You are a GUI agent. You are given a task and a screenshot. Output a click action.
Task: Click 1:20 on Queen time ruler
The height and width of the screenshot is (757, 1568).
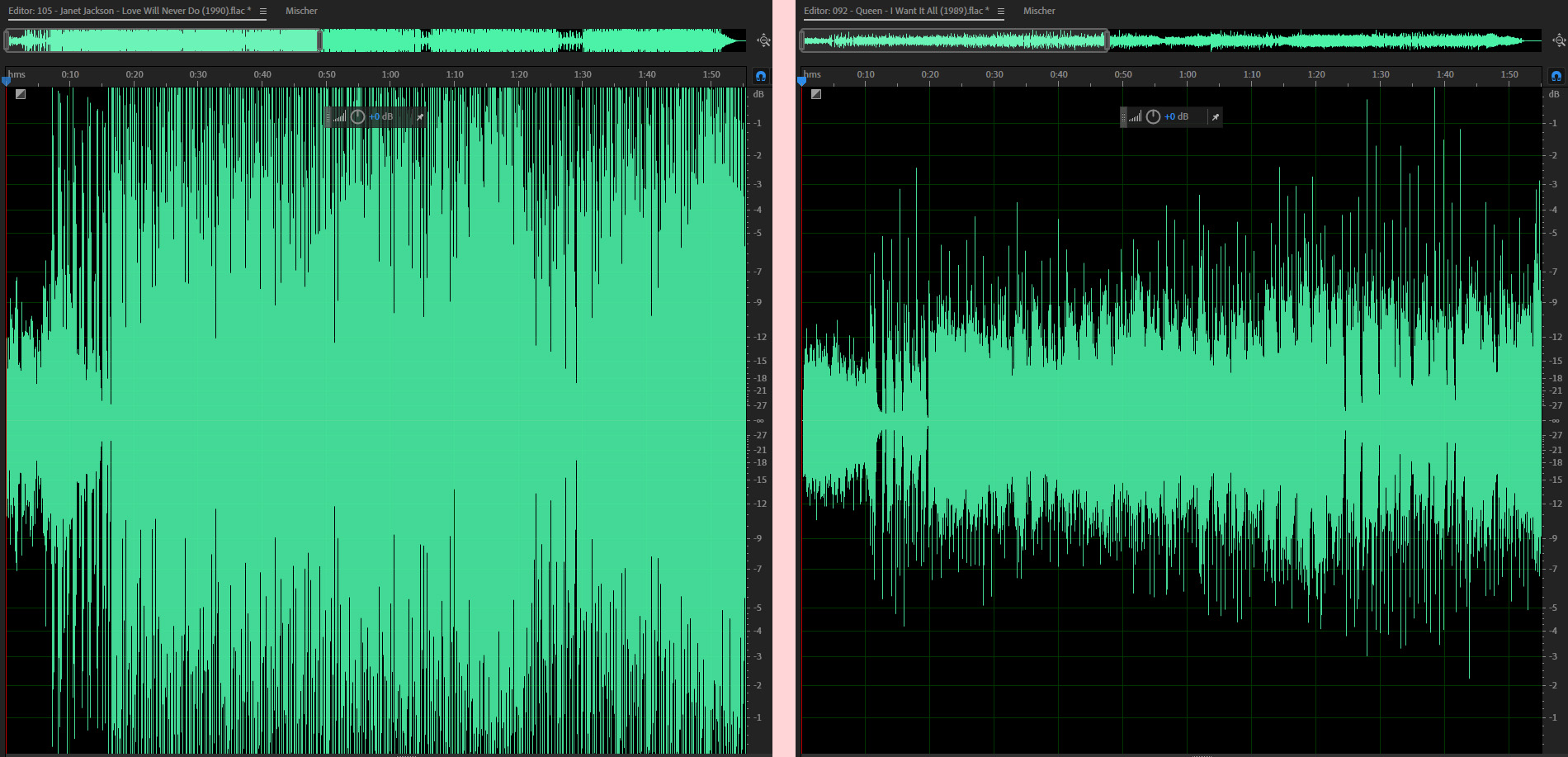(1316, 74)
